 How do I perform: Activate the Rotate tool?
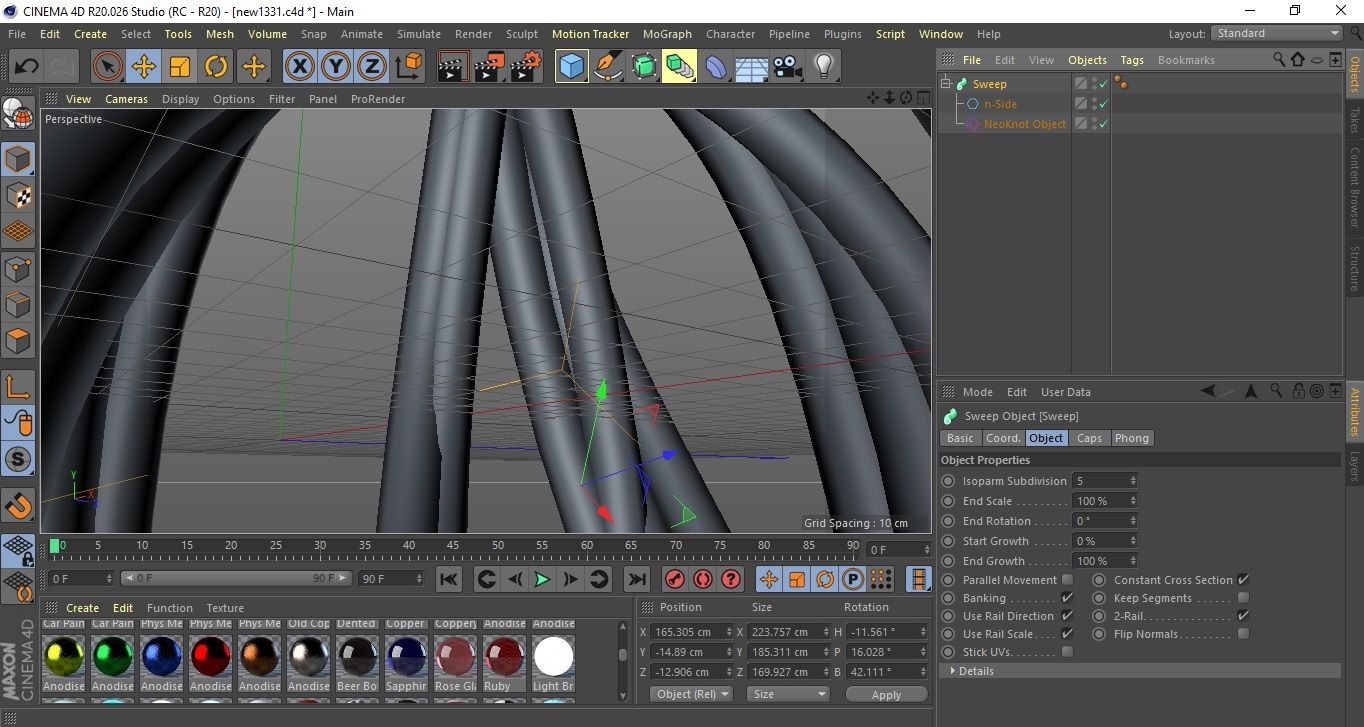[216, 67]
